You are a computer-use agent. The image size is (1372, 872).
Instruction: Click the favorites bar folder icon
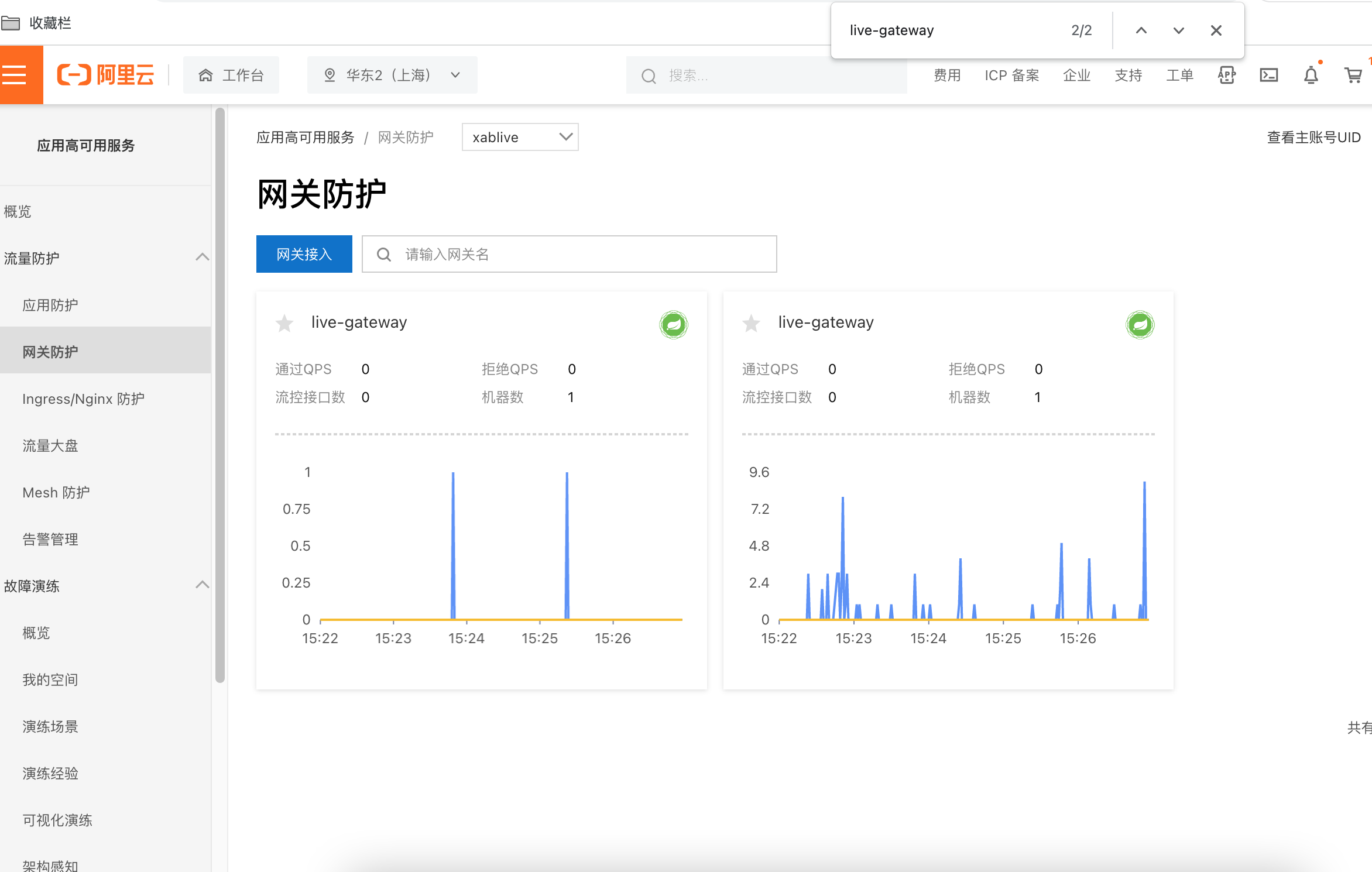click(x=11, y=23)
